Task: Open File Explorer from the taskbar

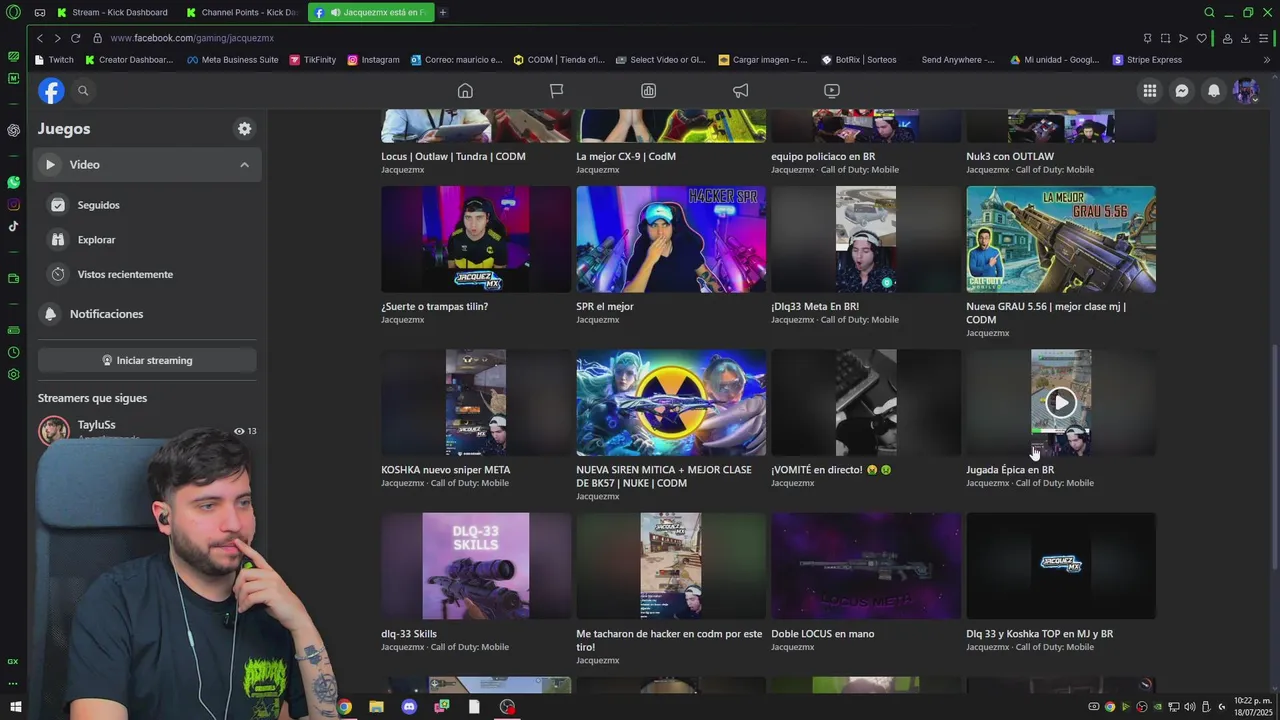Action: click(x=376, y=707)
